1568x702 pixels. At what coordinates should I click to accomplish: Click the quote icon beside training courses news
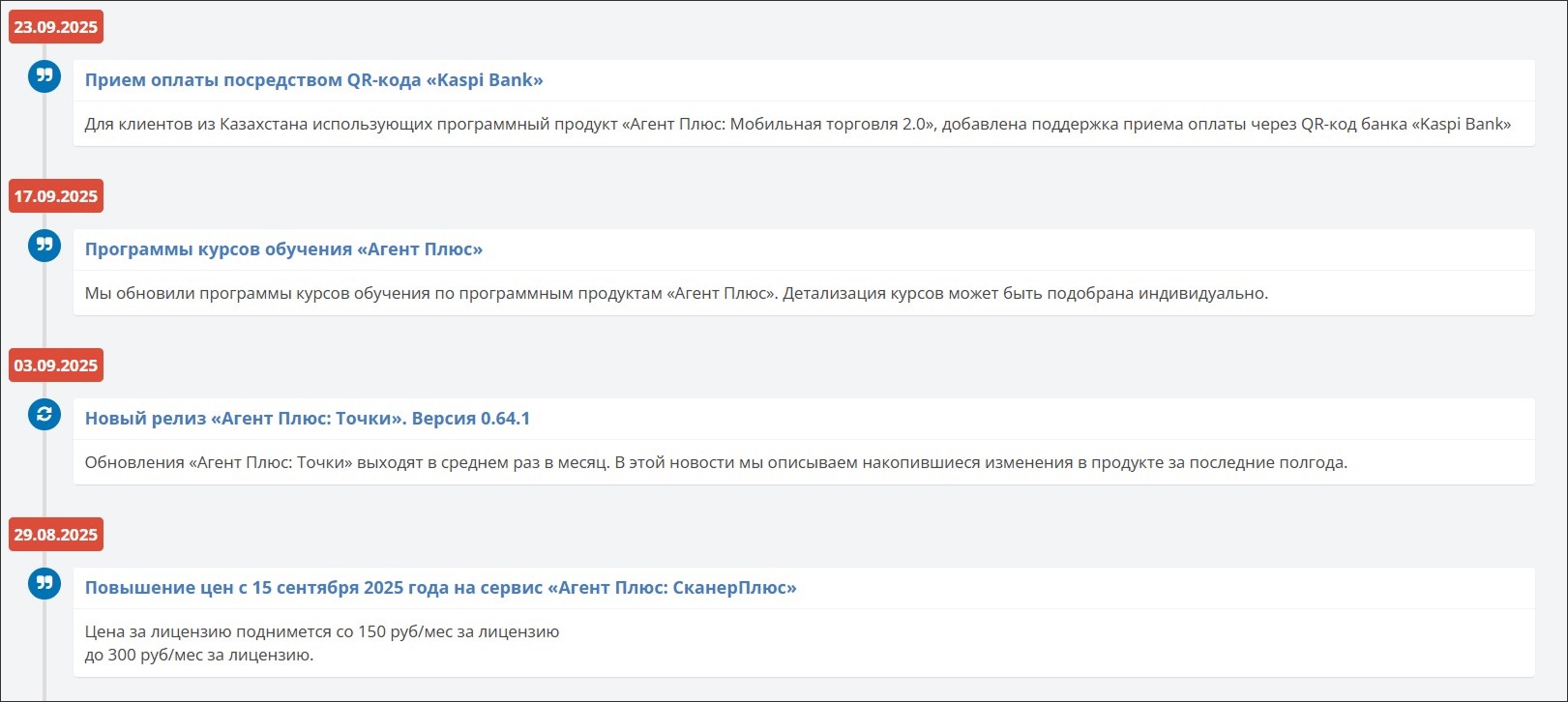(44, 246)
